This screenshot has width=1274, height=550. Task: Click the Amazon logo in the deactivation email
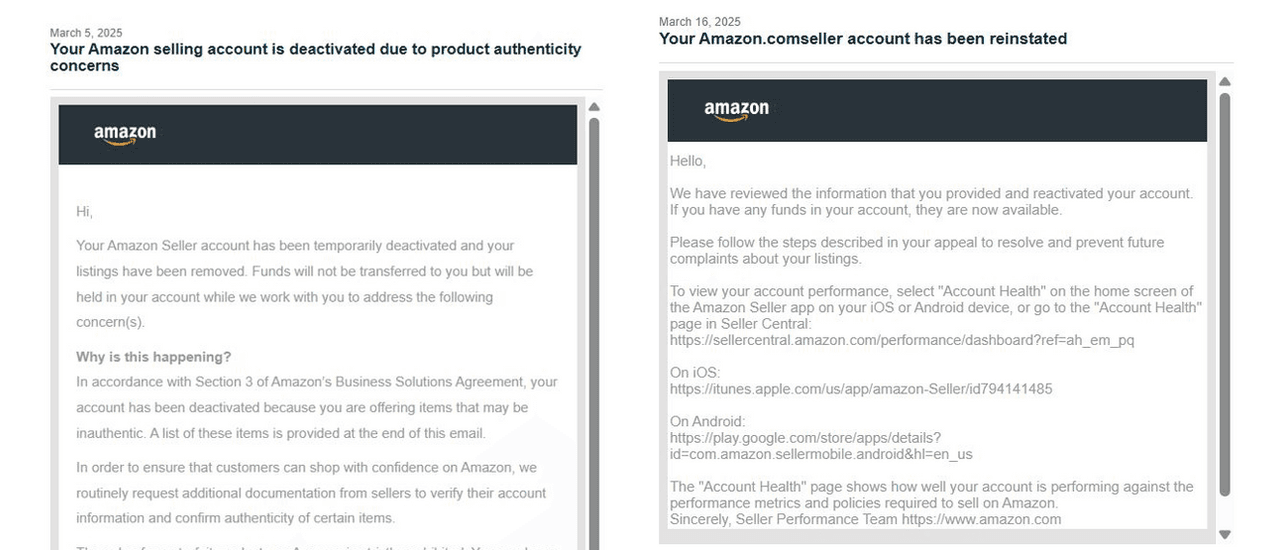click(125, 134)
